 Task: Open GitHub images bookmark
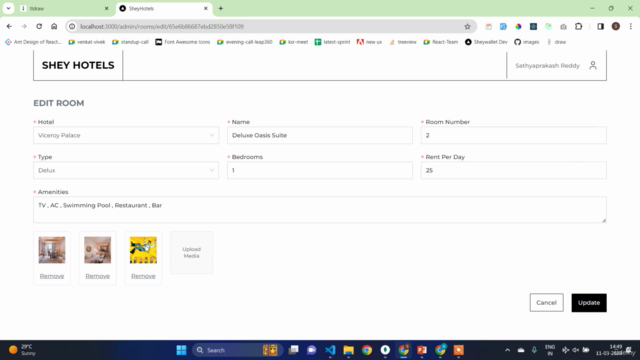tap(527, 42)
